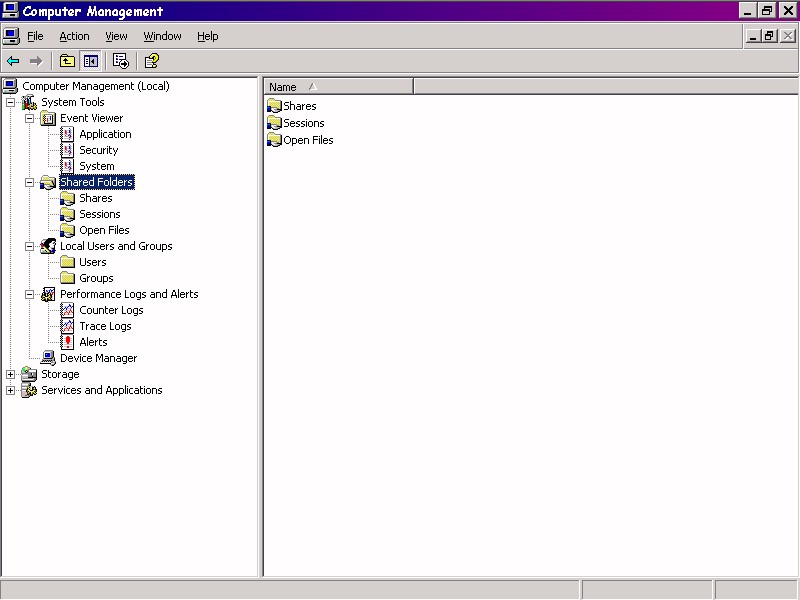Expand the Storage node
Image resolution: width=800 pixels, height=600 pixels.
click(x=10, y=374)
